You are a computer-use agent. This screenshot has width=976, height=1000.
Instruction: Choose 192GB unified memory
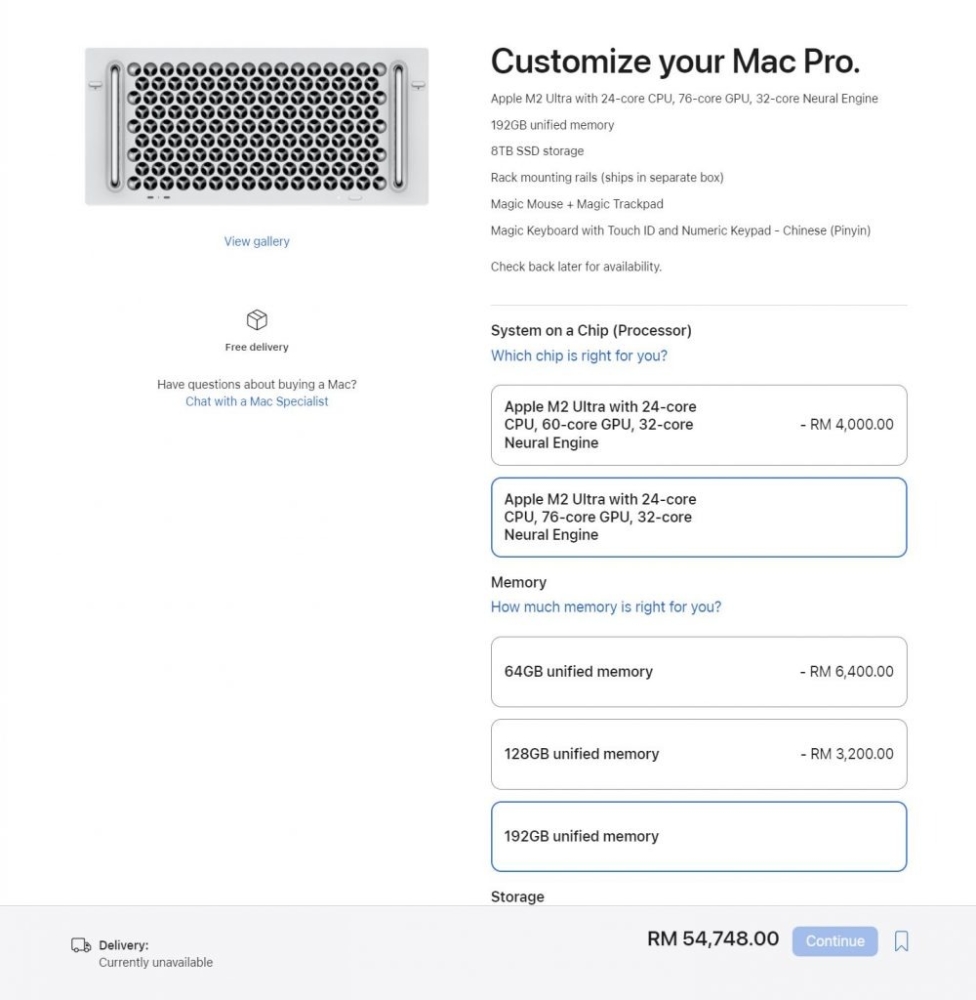[699, 836]
